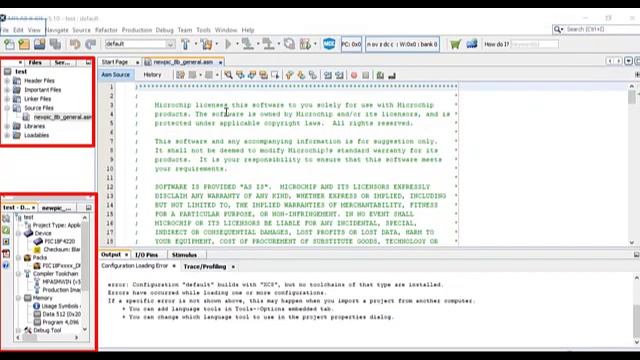Open the Run Project dropdown arrow
640x360 pixels.
[x=237, y=44]
